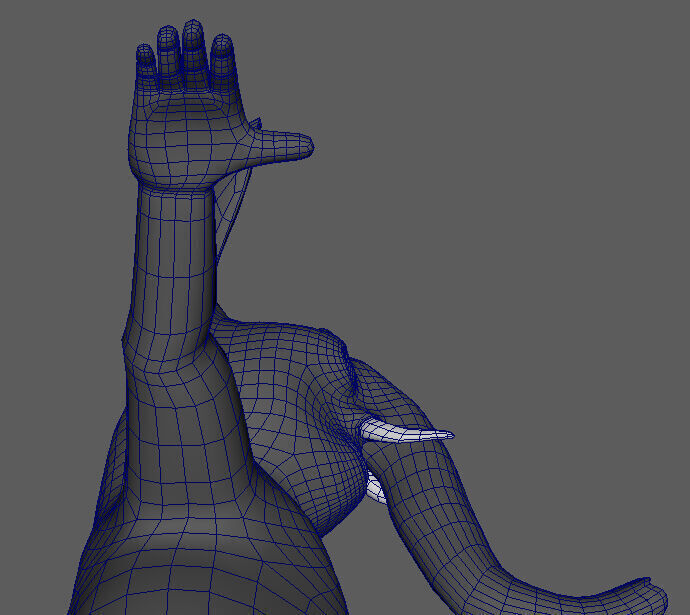Select the long white upper tusk
The image size is (690, 615).
(x=406, y=431)
